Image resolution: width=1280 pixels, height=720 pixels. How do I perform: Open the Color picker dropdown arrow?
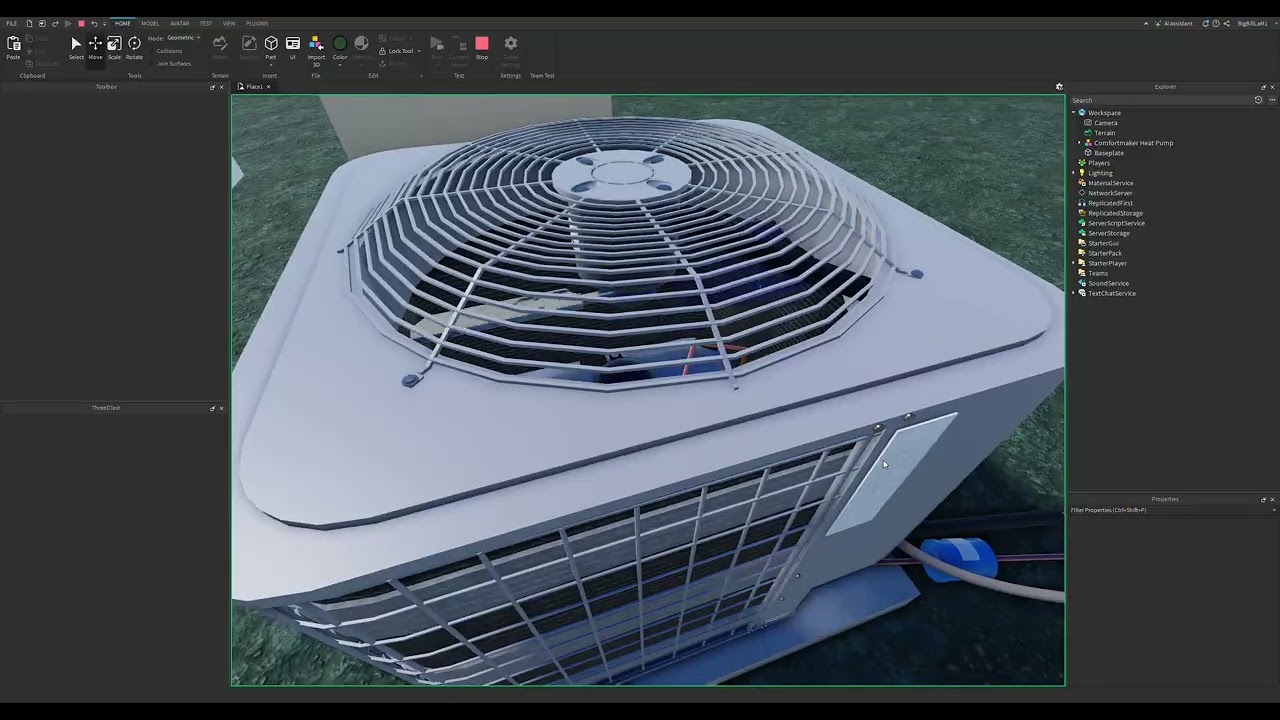[340, 64]
